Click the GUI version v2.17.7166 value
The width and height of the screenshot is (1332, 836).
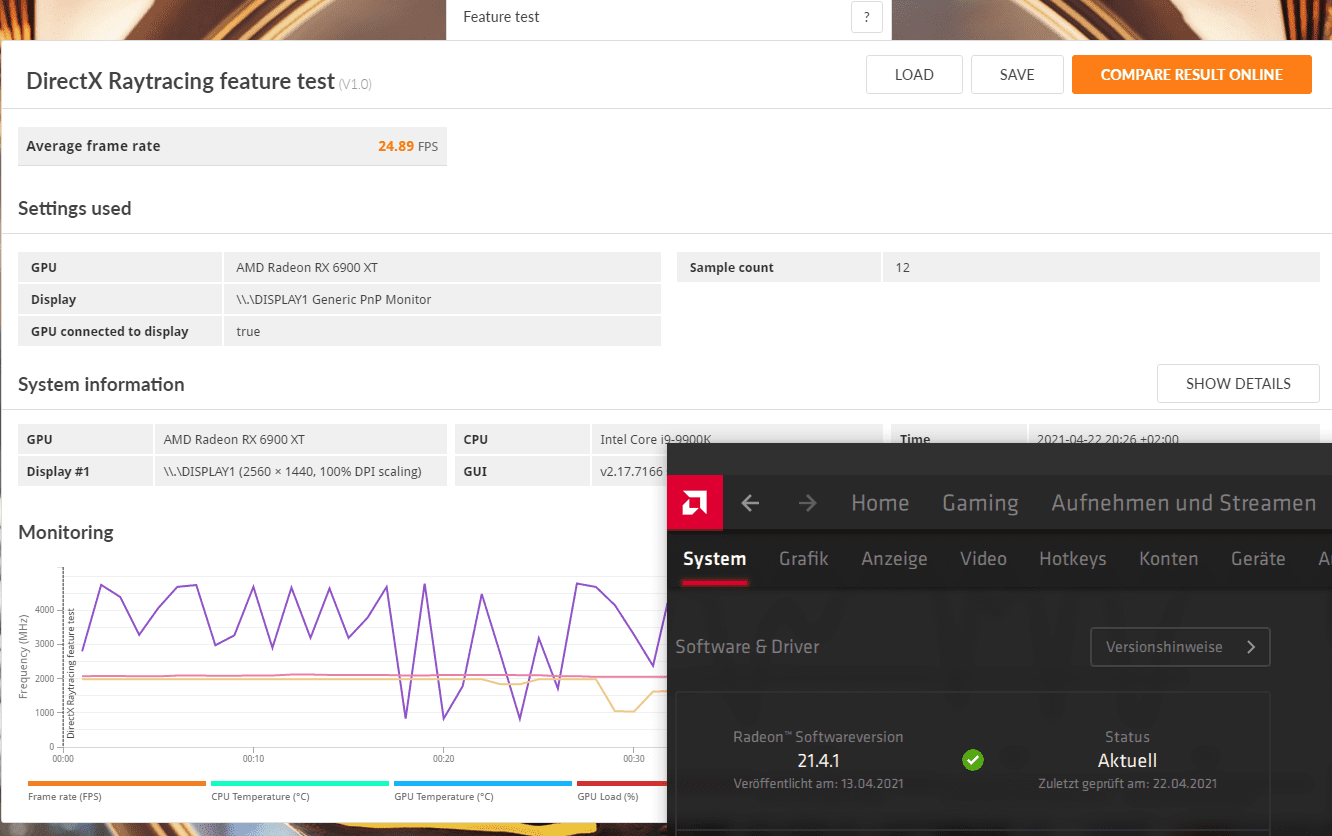(x=630, y=471)
